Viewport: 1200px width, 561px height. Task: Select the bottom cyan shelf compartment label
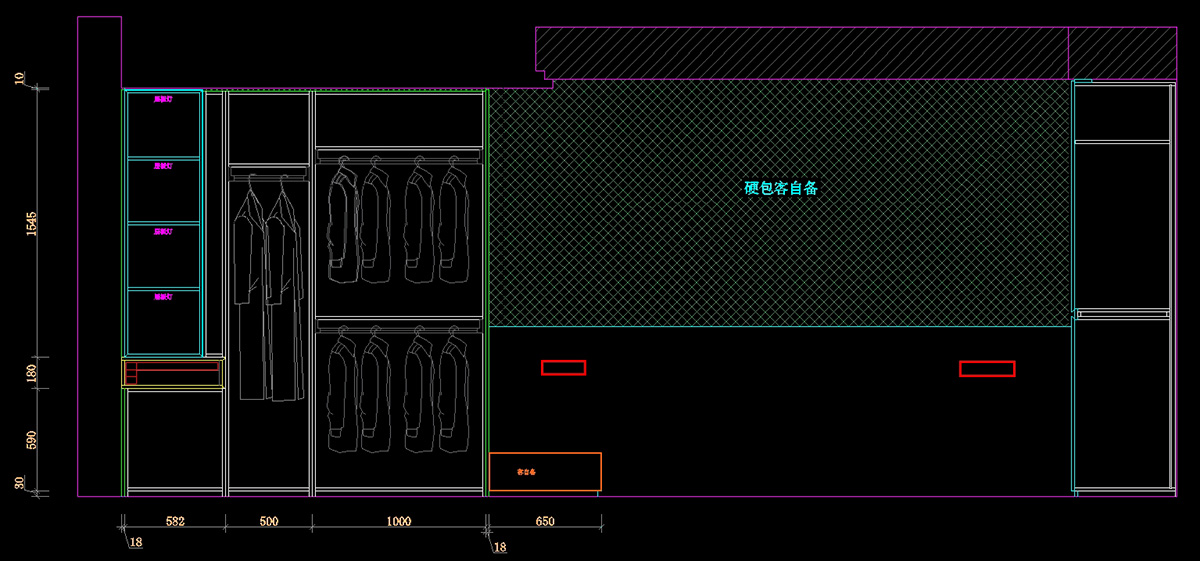[x=163, y=297]
